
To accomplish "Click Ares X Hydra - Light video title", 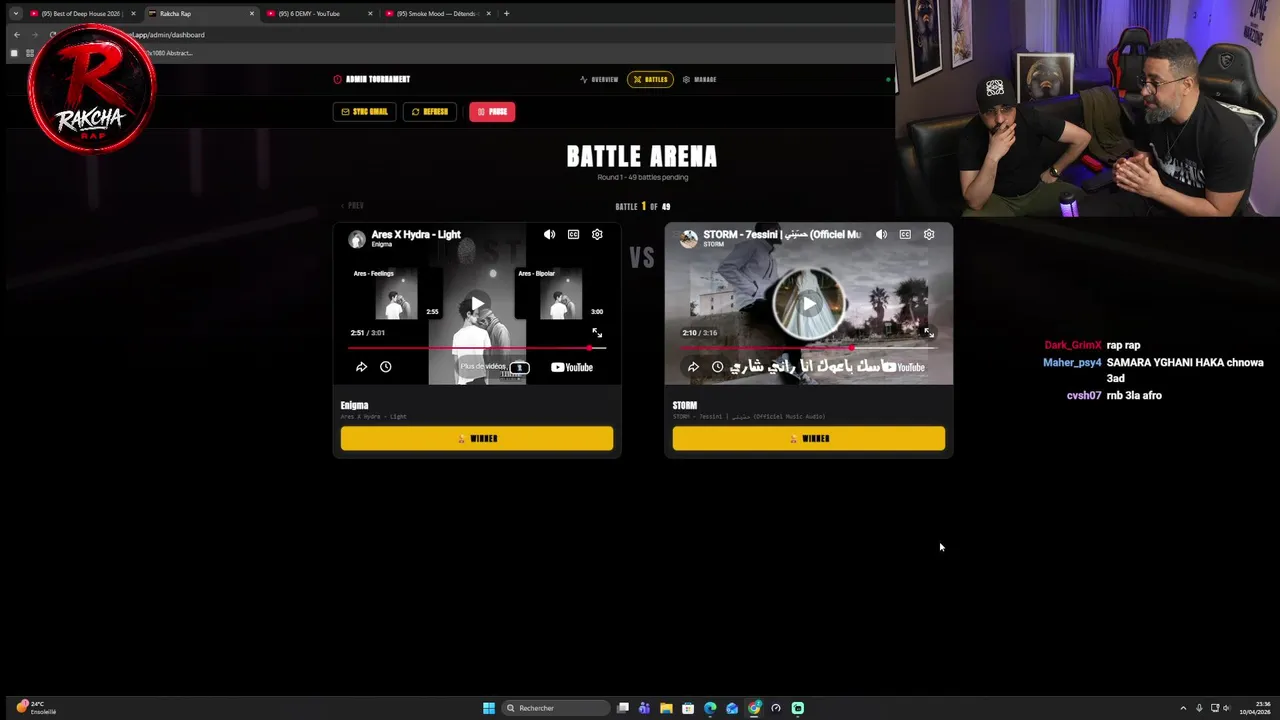I will click(x=416, y=235).
